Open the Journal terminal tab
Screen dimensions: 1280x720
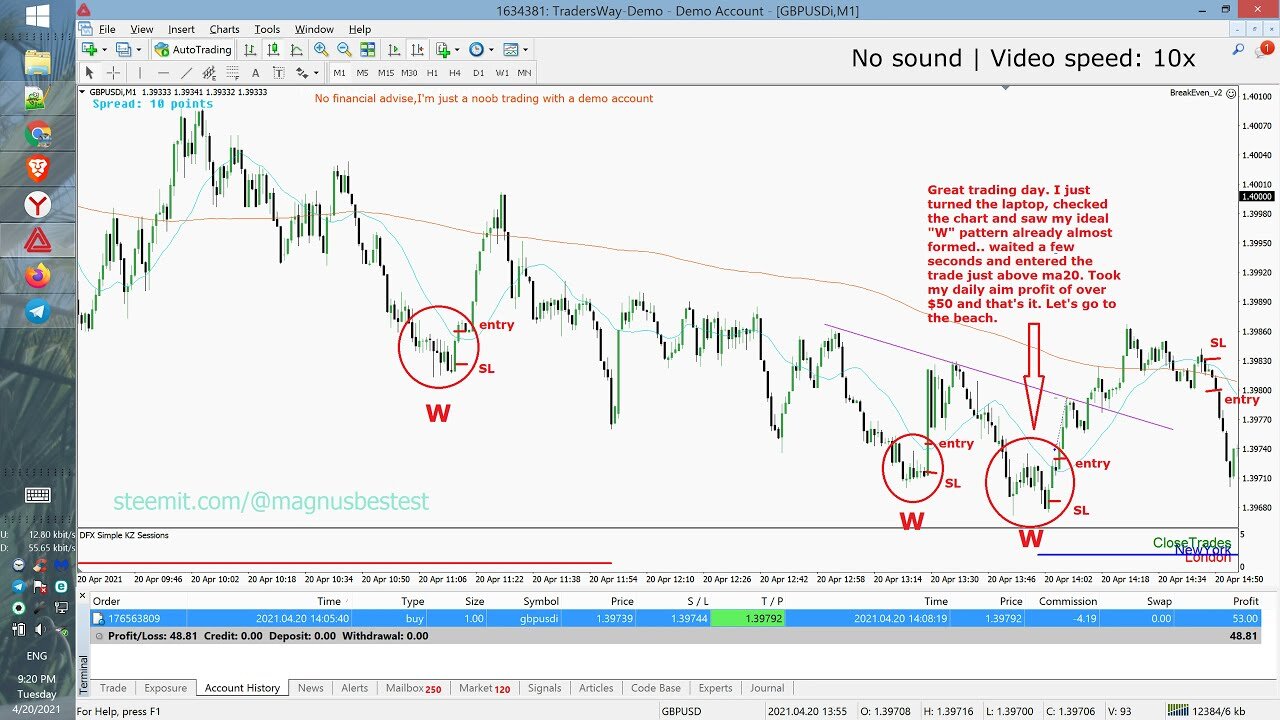[767, 688]
